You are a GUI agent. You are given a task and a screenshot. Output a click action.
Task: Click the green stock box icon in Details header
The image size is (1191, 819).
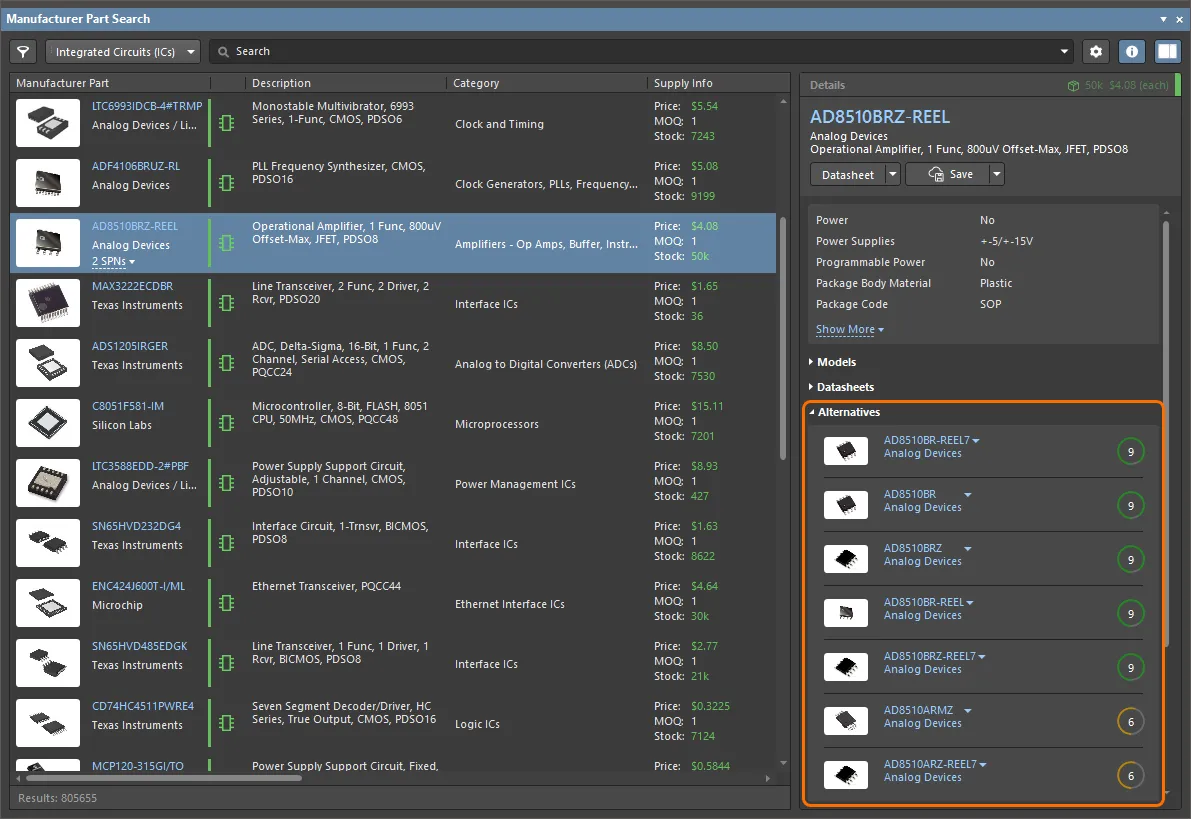(1073, 86)
